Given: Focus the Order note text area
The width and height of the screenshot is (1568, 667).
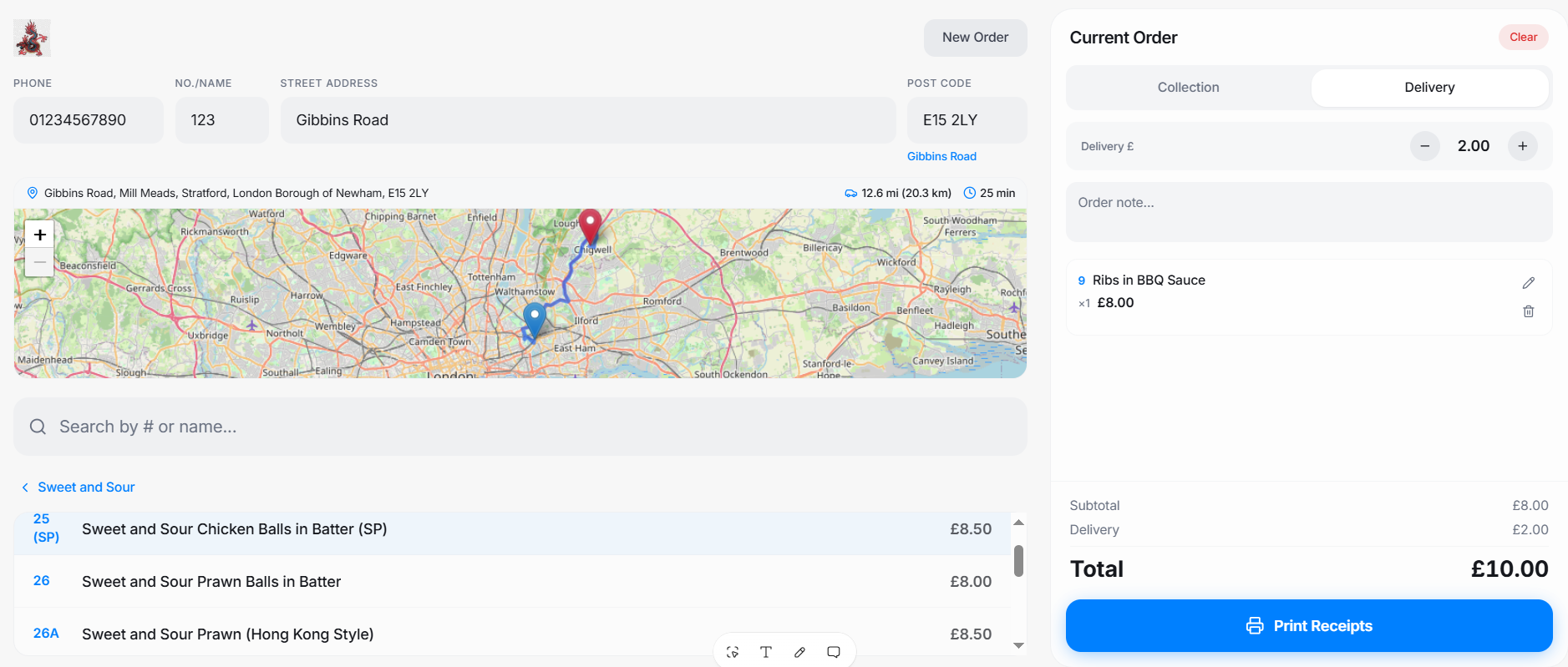Looking at the screenshot, I should 1309,212.
